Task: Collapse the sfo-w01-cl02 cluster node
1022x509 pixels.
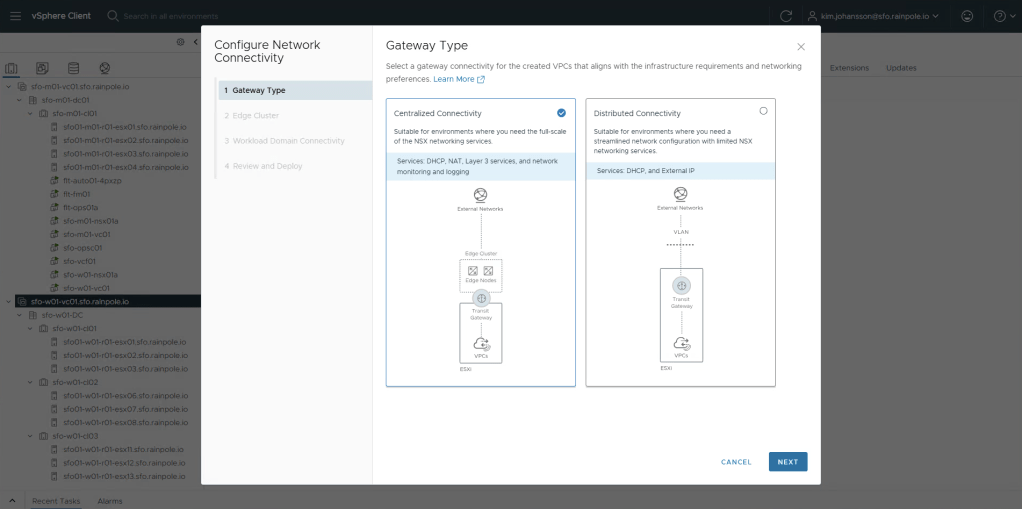Action: pos(29,382)
